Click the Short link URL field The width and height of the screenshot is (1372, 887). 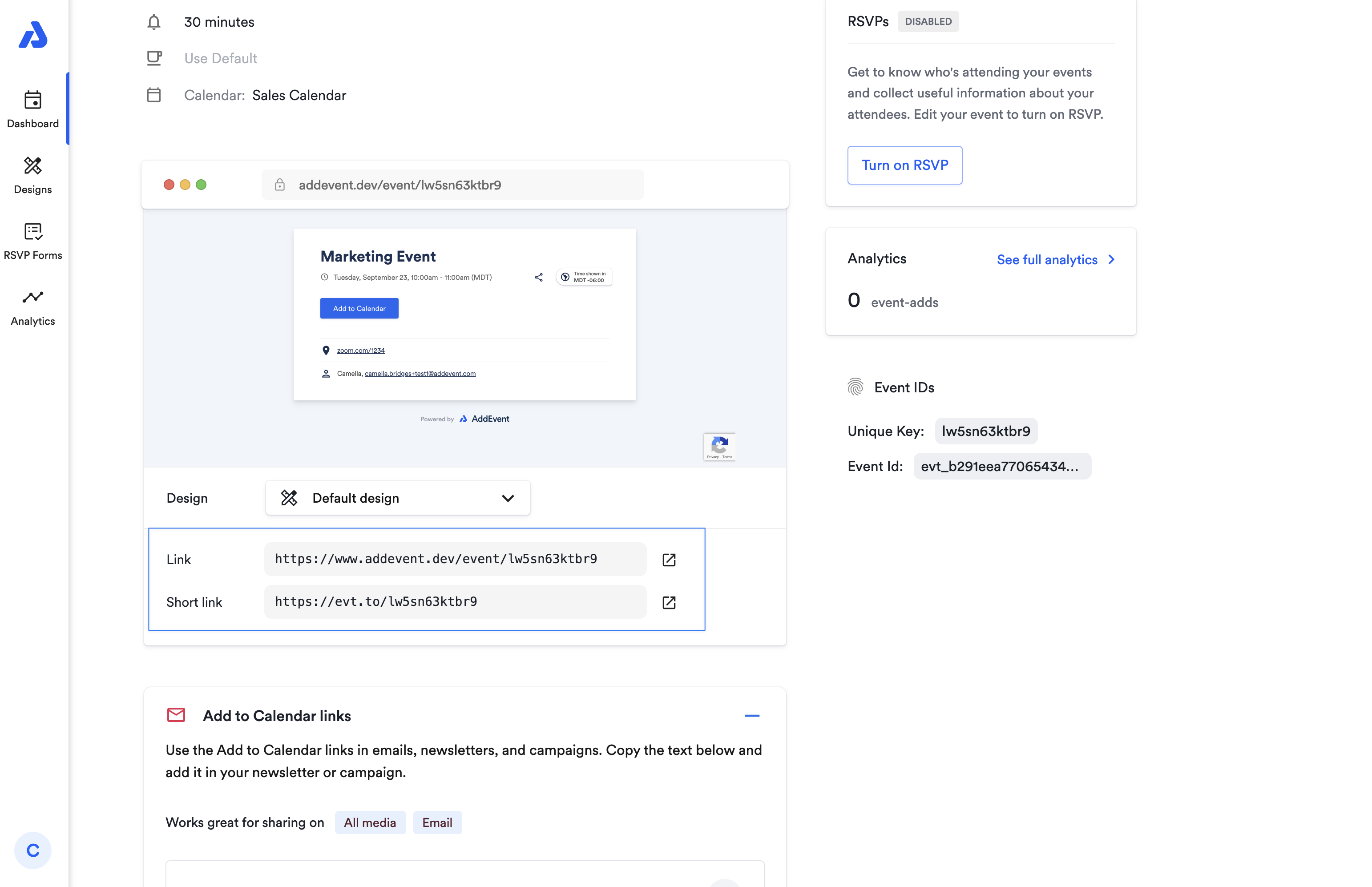click(x=455, y=601)
